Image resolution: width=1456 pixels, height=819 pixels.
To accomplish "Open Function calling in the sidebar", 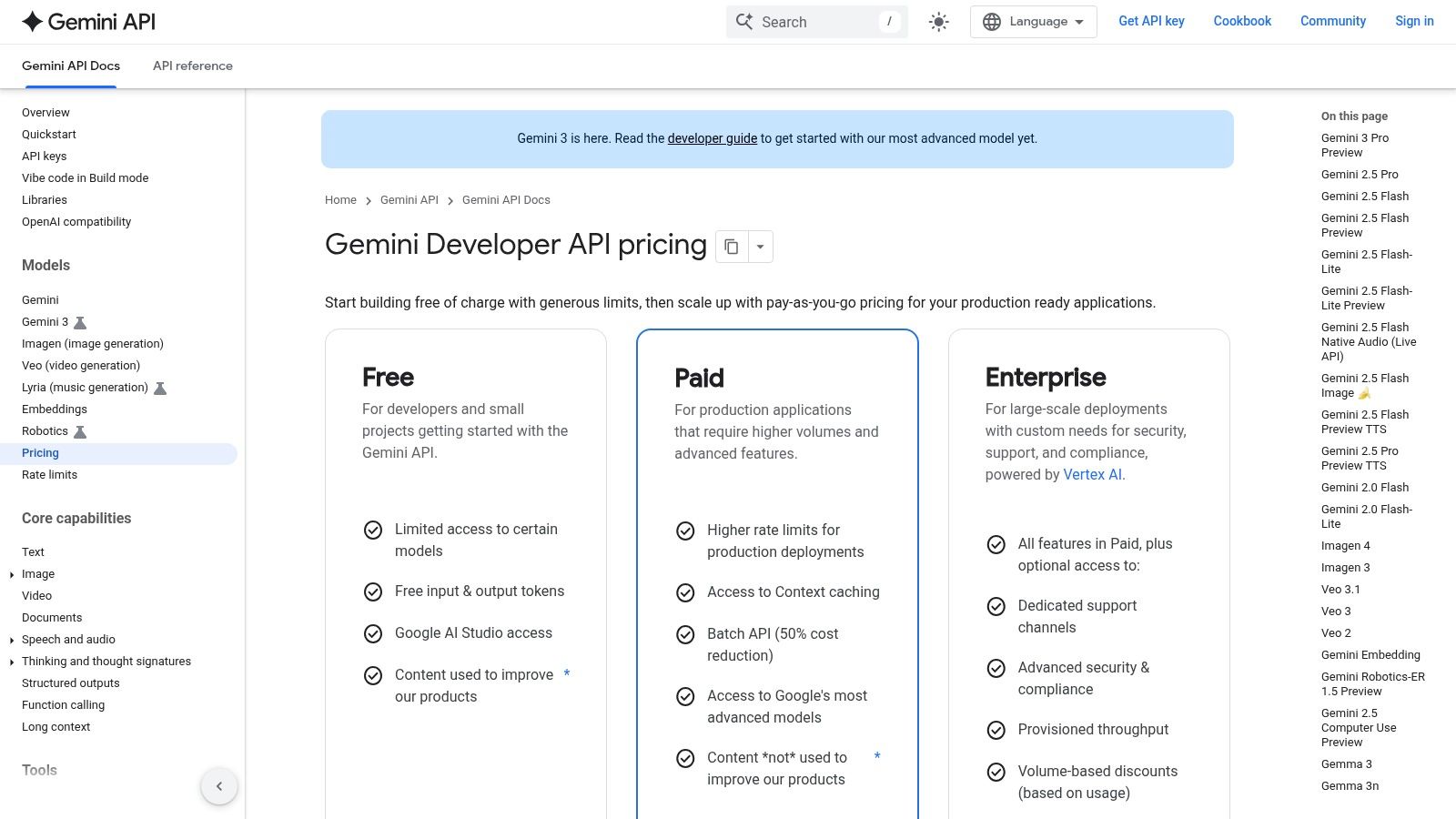I will 64,705.
